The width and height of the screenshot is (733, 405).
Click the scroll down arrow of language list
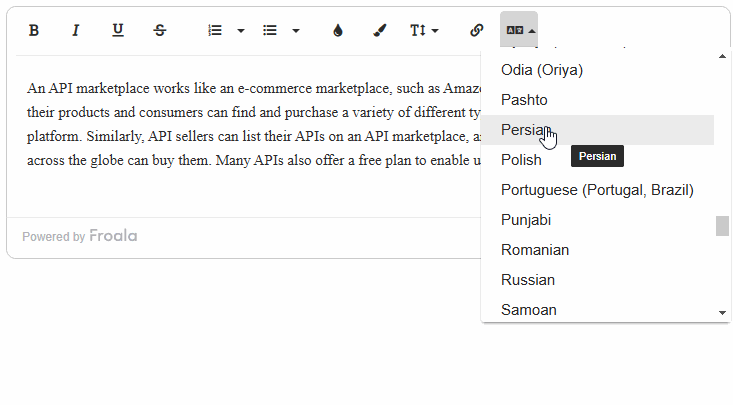pos(722,313)
